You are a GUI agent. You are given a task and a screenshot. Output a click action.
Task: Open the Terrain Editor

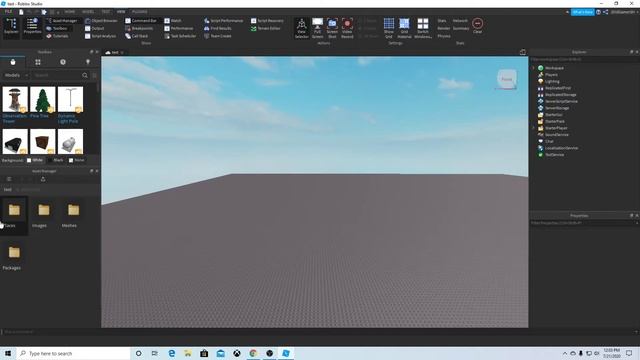(266, 28)
